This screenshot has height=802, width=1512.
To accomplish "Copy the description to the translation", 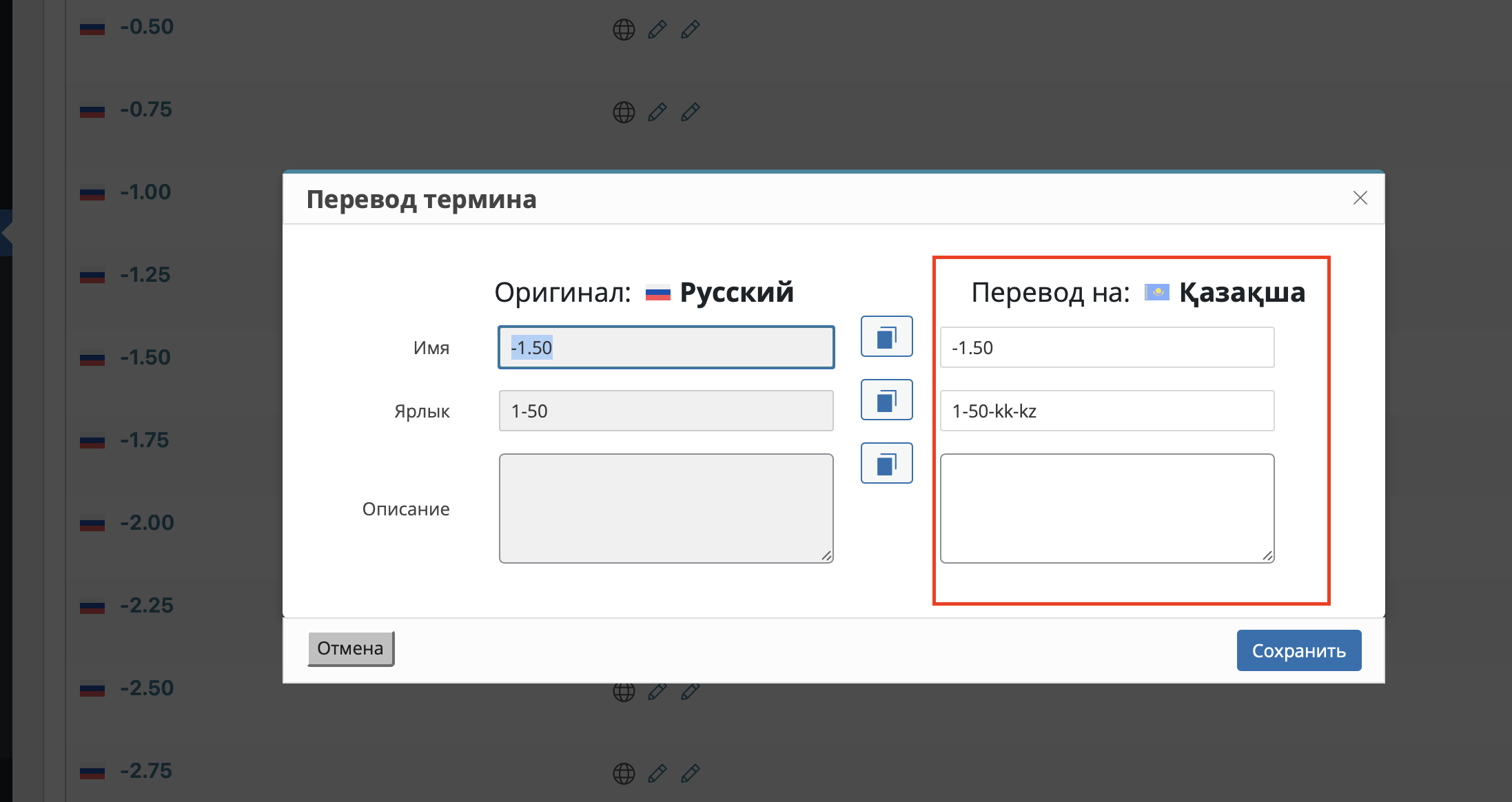I will pyautogui.click(x=886, y=464).
